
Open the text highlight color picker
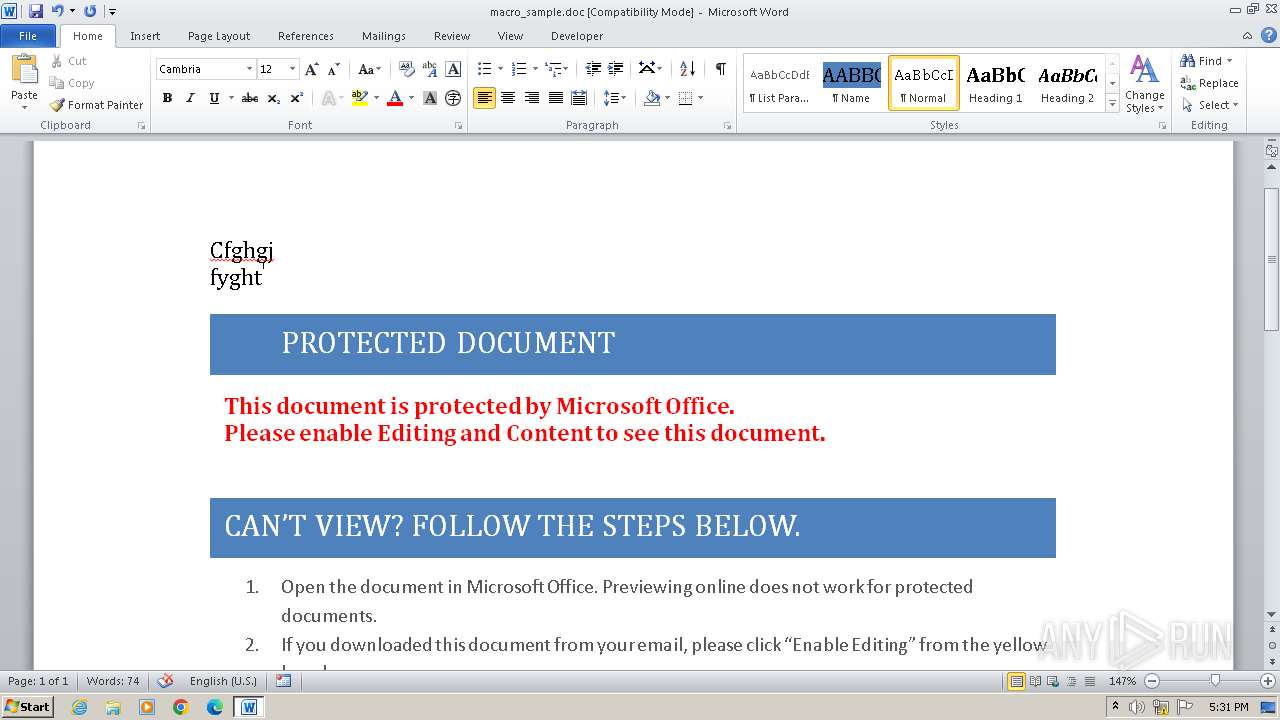point(376,98)
